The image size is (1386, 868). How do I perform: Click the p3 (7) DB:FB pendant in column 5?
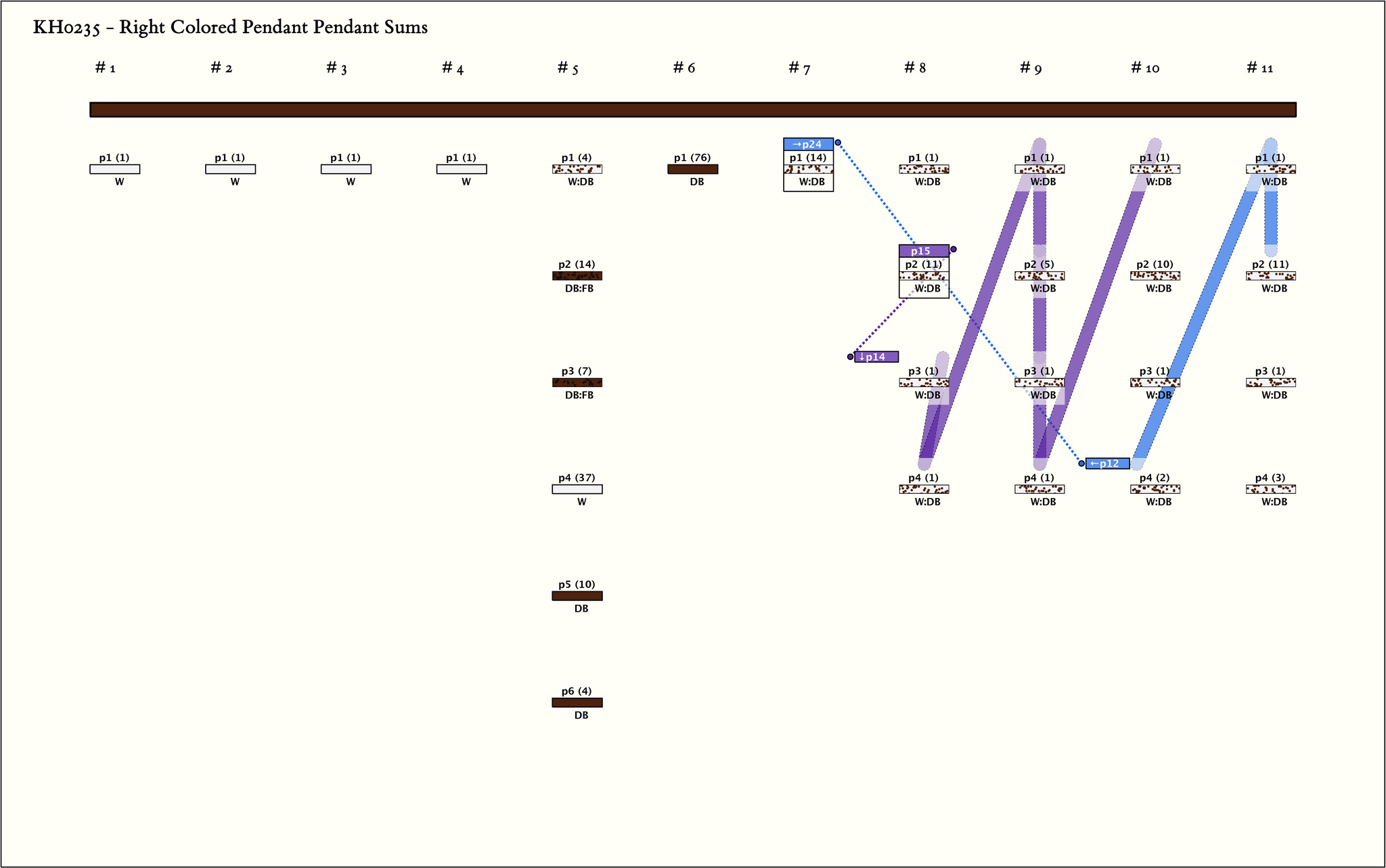(x=577, y=383)
